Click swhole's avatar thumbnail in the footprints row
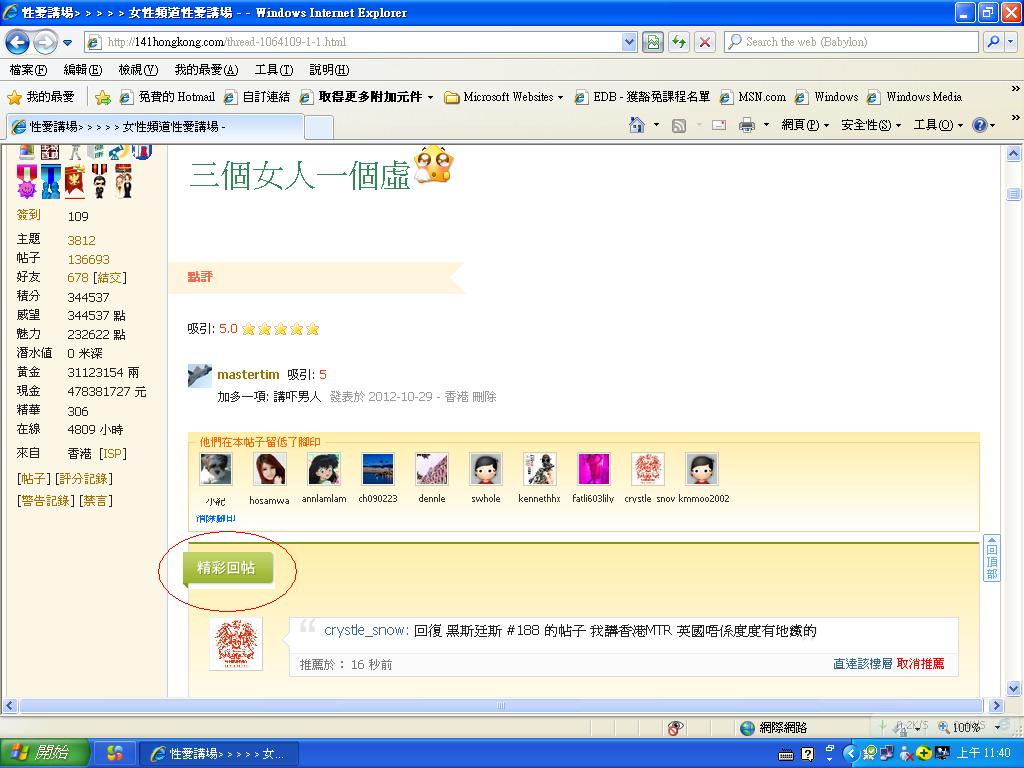1024x768 pixels. 485,467
